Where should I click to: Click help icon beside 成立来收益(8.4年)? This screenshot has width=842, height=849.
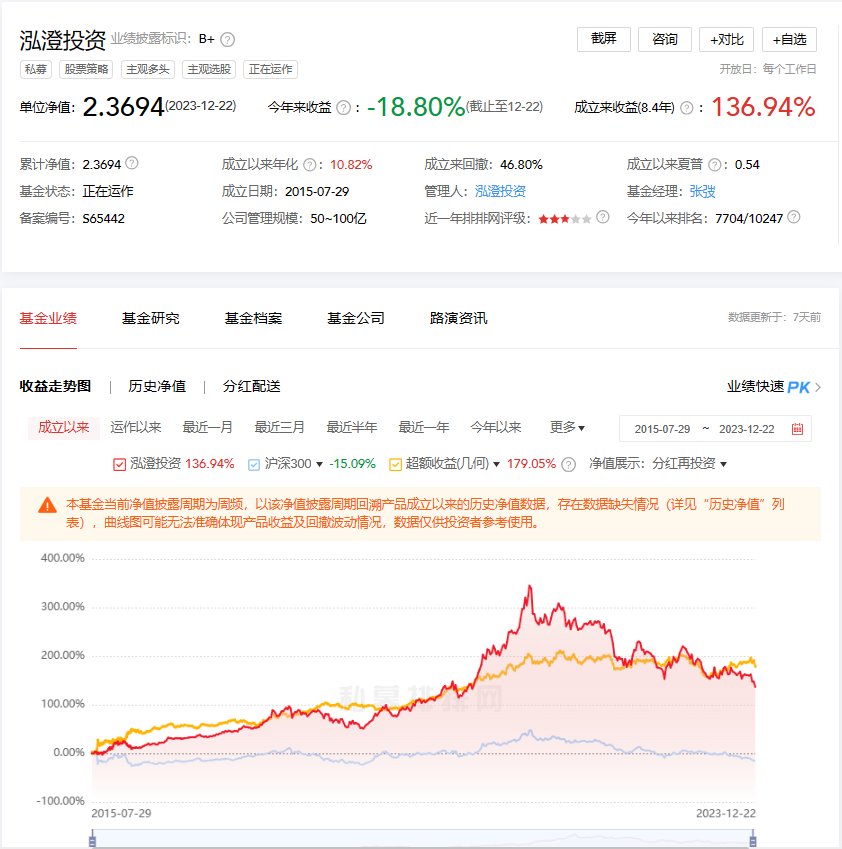click(x=687, y=108)
